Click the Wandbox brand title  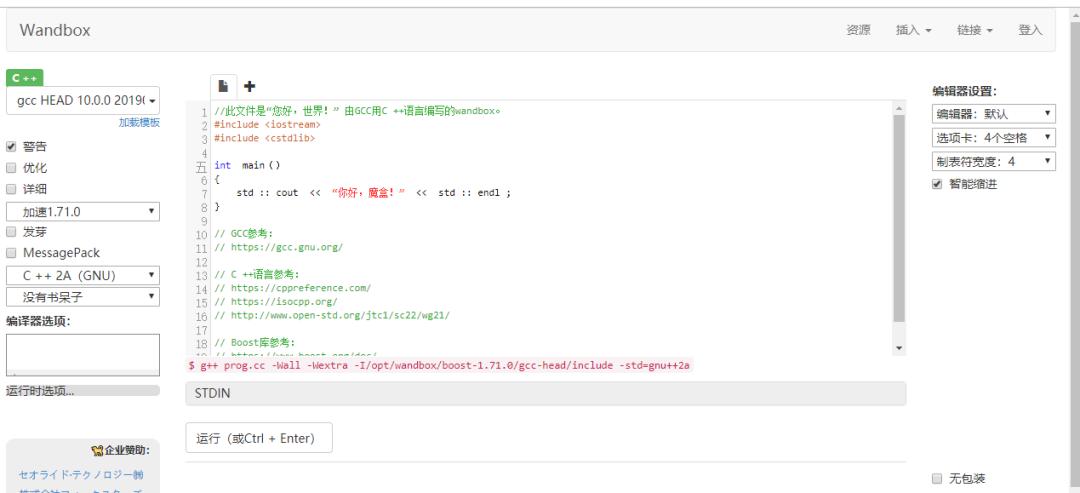click(55, 30)
